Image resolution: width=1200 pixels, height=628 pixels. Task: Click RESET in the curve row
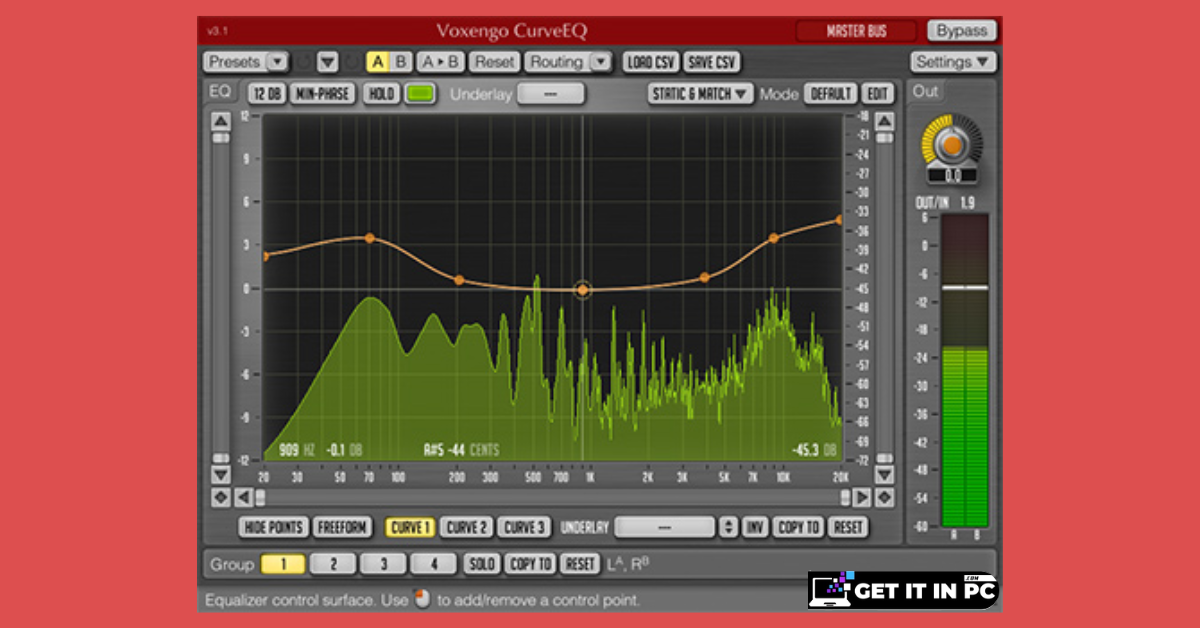point(848,527)
